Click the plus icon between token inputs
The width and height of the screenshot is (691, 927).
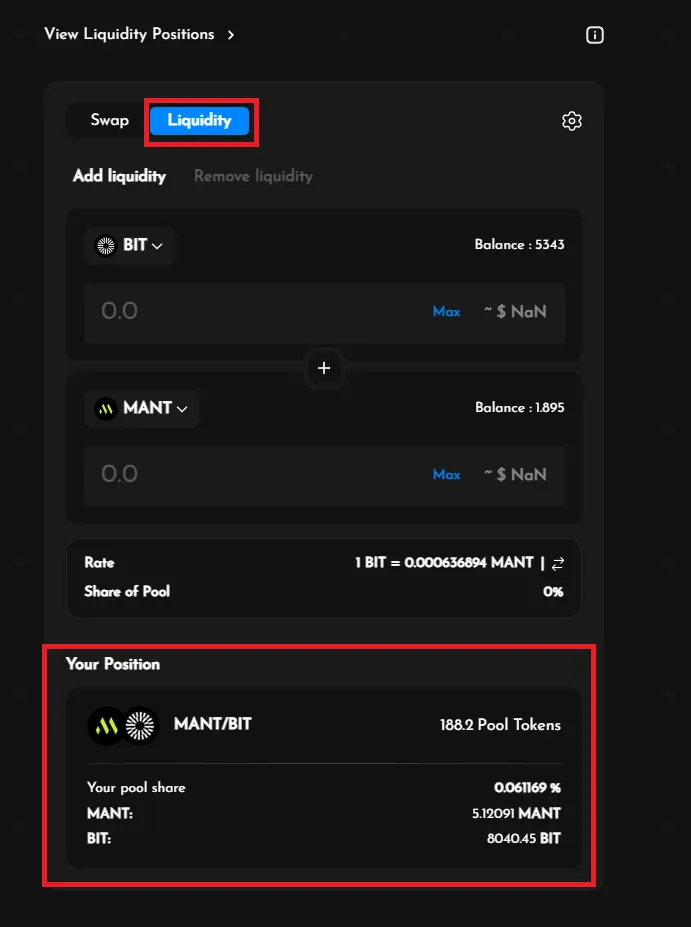pos(324,368)
